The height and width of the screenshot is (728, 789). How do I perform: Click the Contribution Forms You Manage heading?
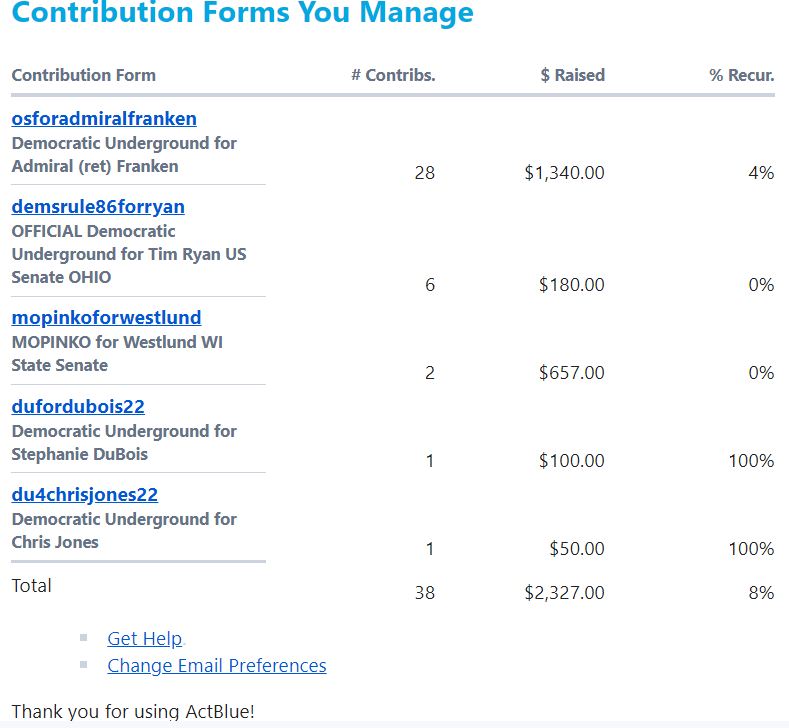243,14
